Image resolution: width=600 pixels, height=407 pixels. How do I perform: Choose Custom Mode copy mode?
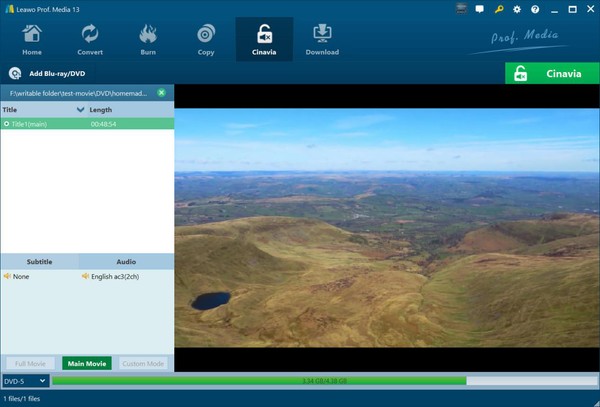[143, 363]
